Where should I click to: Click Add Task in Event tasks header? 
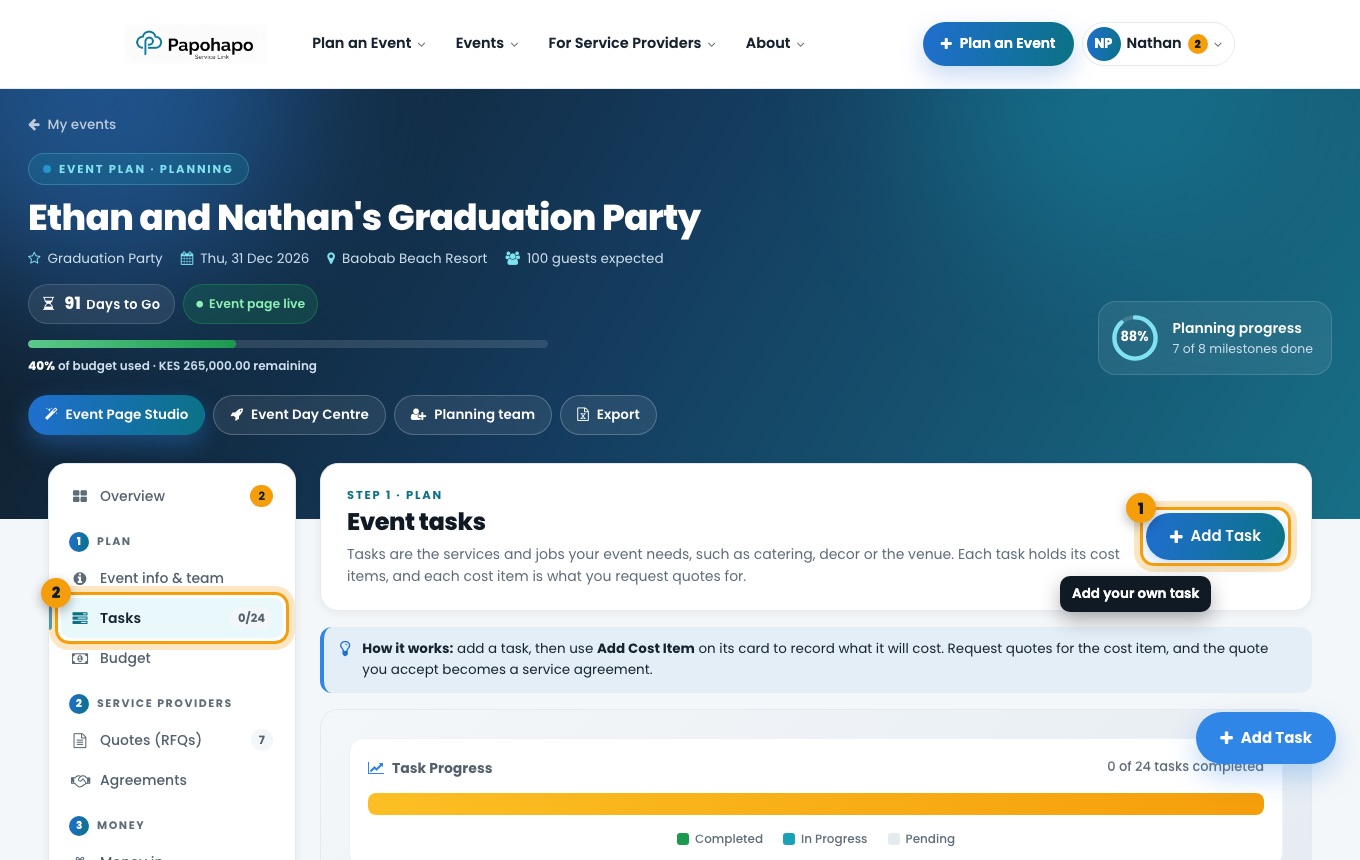pyautogui.click(x=1215, y=536)
